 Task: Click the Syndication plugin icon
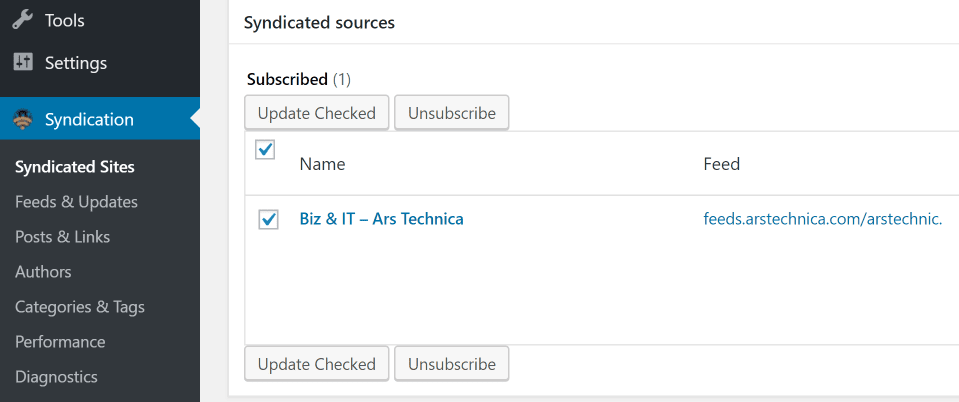click(x=23, y=120)
